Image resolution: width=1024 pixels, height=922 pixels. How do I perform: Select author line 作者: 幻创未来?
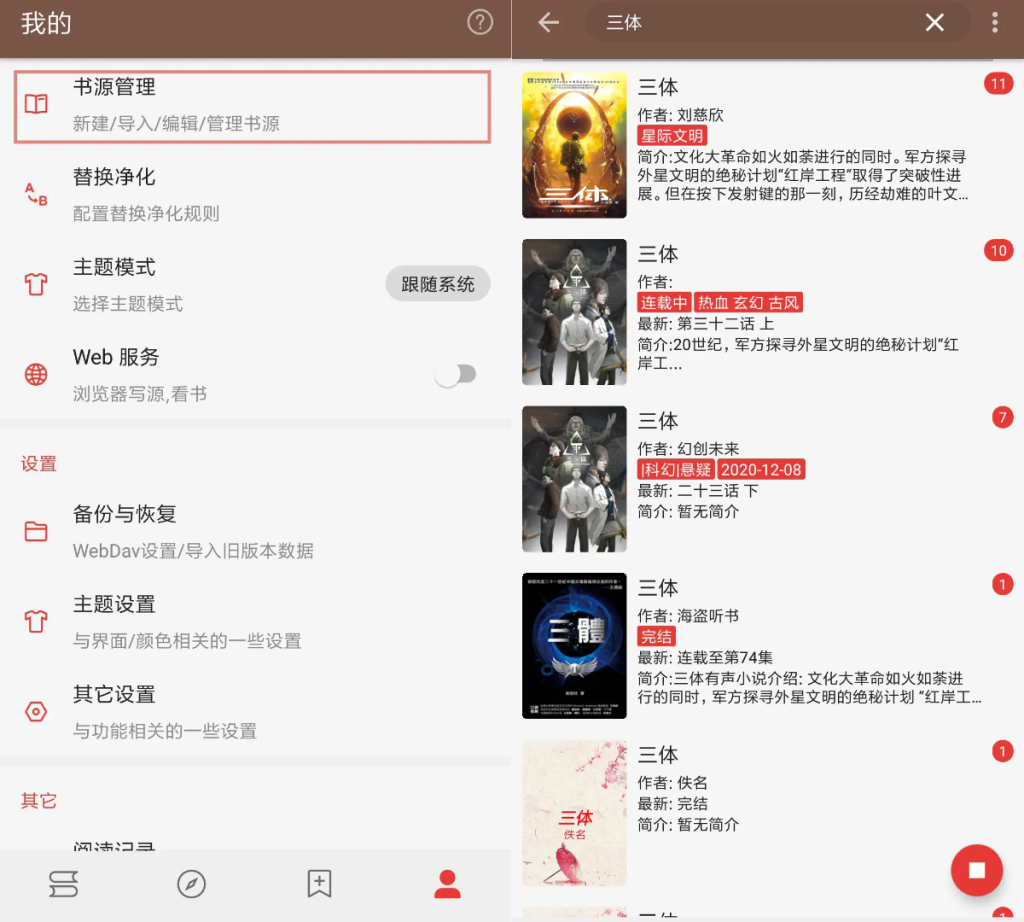688,449
